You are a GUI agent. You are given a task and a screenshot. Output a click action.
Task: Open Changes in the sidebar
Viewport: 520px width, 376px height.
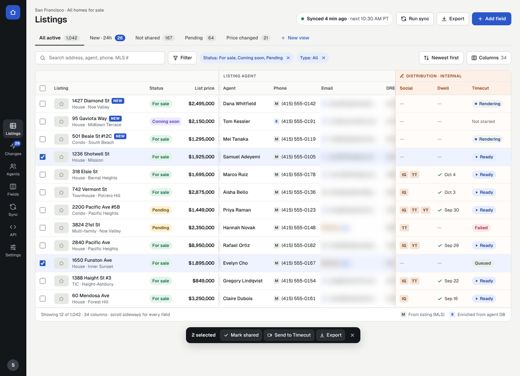(x=13, y=149)
